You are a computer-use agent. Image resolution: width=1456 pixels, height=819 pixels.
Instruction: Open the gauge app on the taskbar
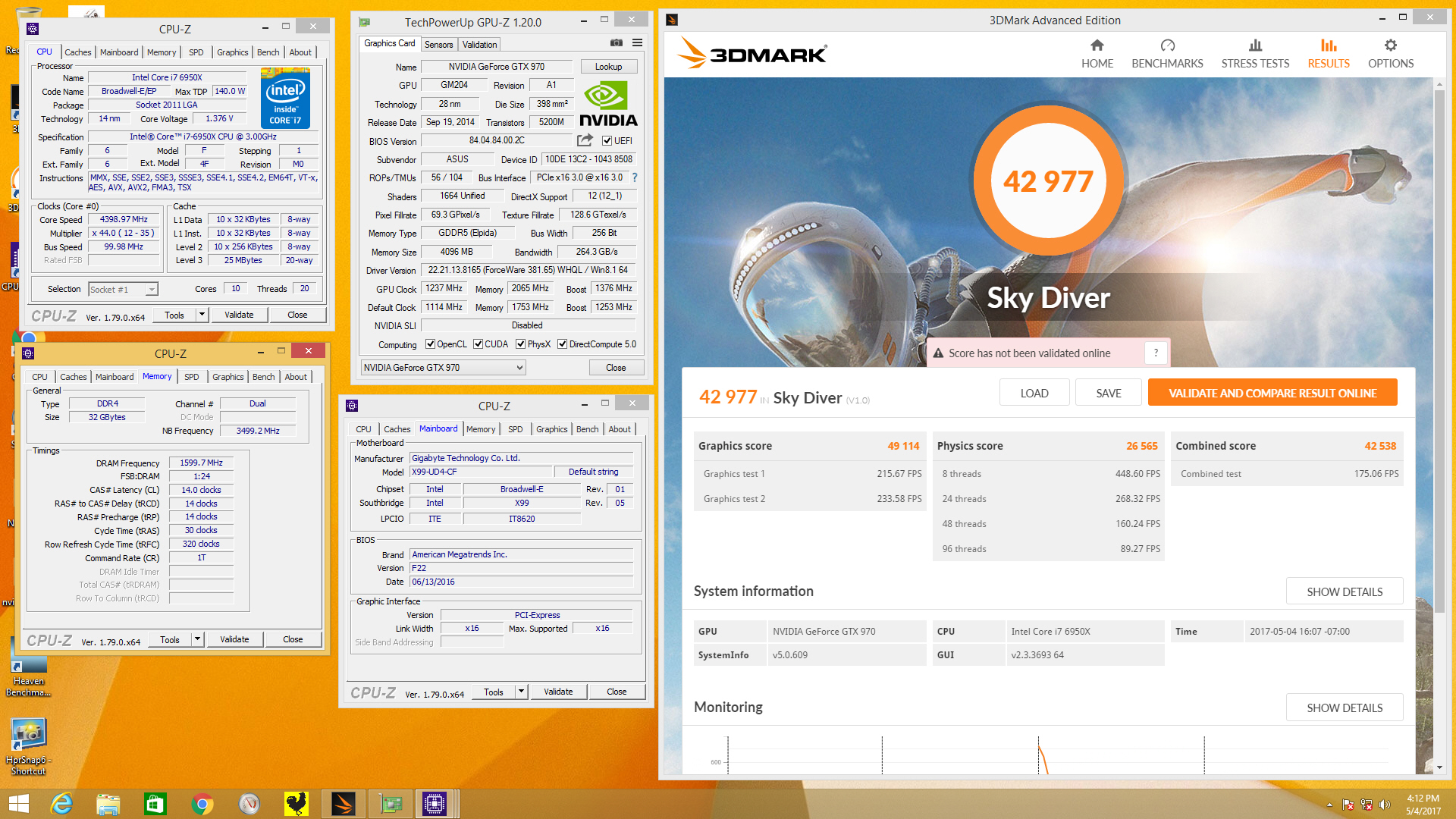pos(249,803)
